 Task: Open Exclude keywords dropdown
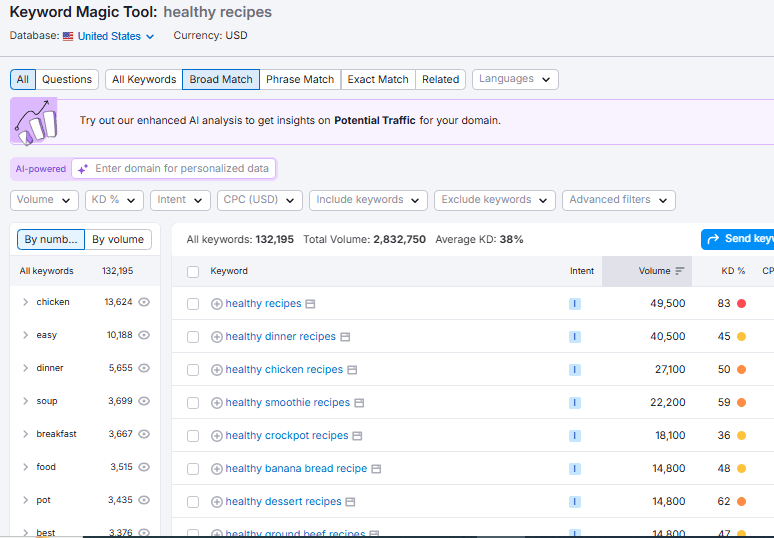[x=495, y=200]
